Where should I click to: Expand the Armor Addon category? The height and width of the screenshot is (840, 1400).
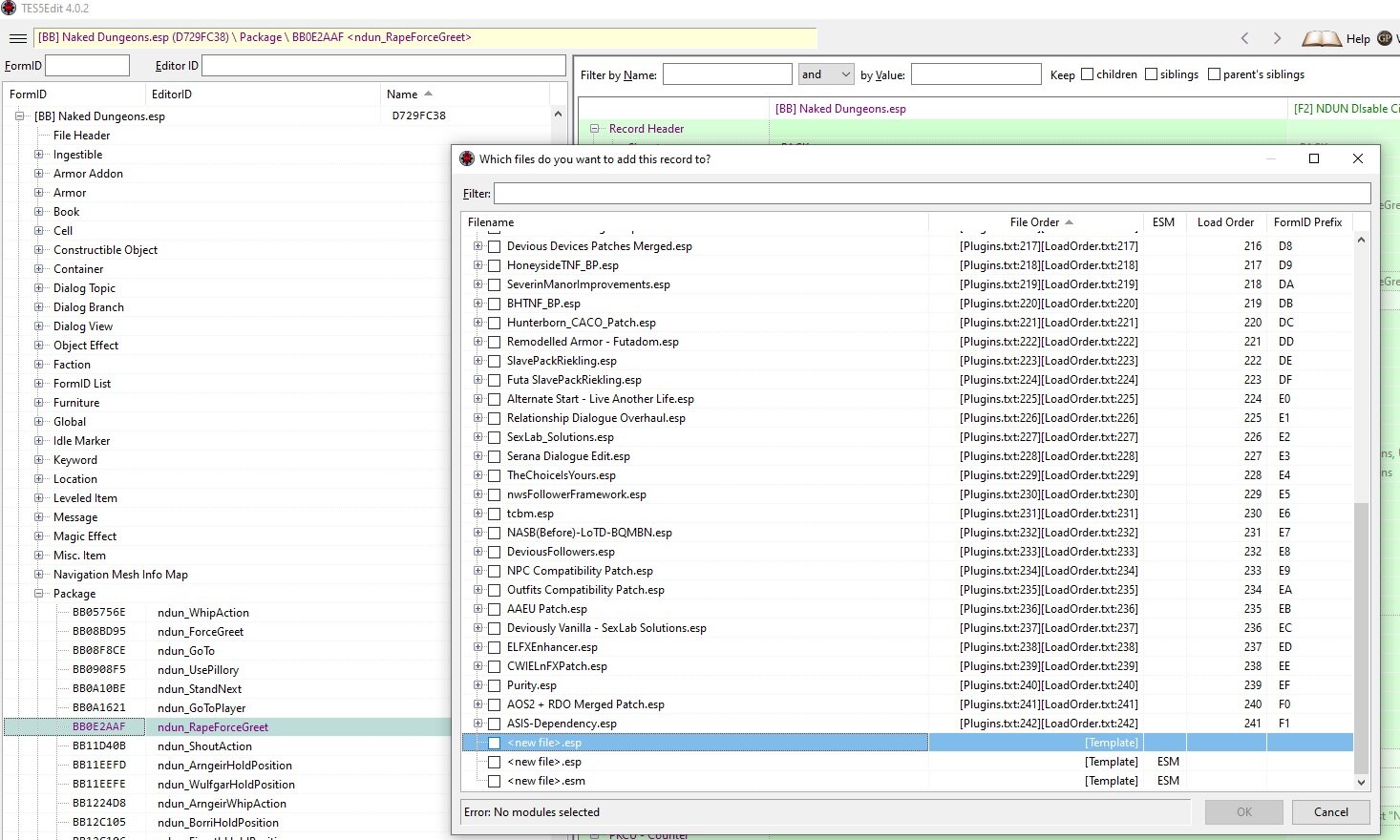[x=38, y=174]
